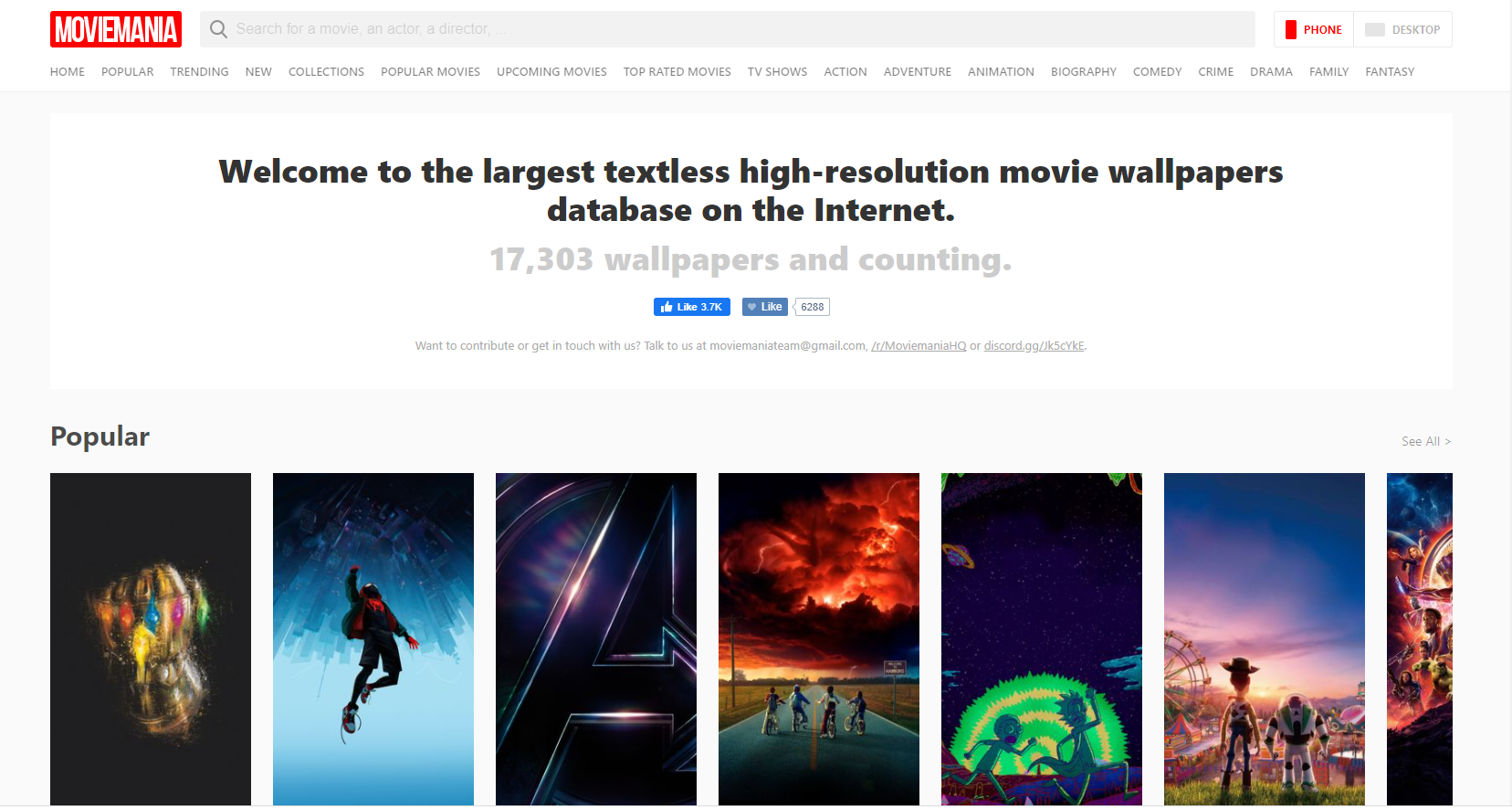This screenshot has width=1512, height=810.
Task: Focus the movie search field
Action: [727, 29]
